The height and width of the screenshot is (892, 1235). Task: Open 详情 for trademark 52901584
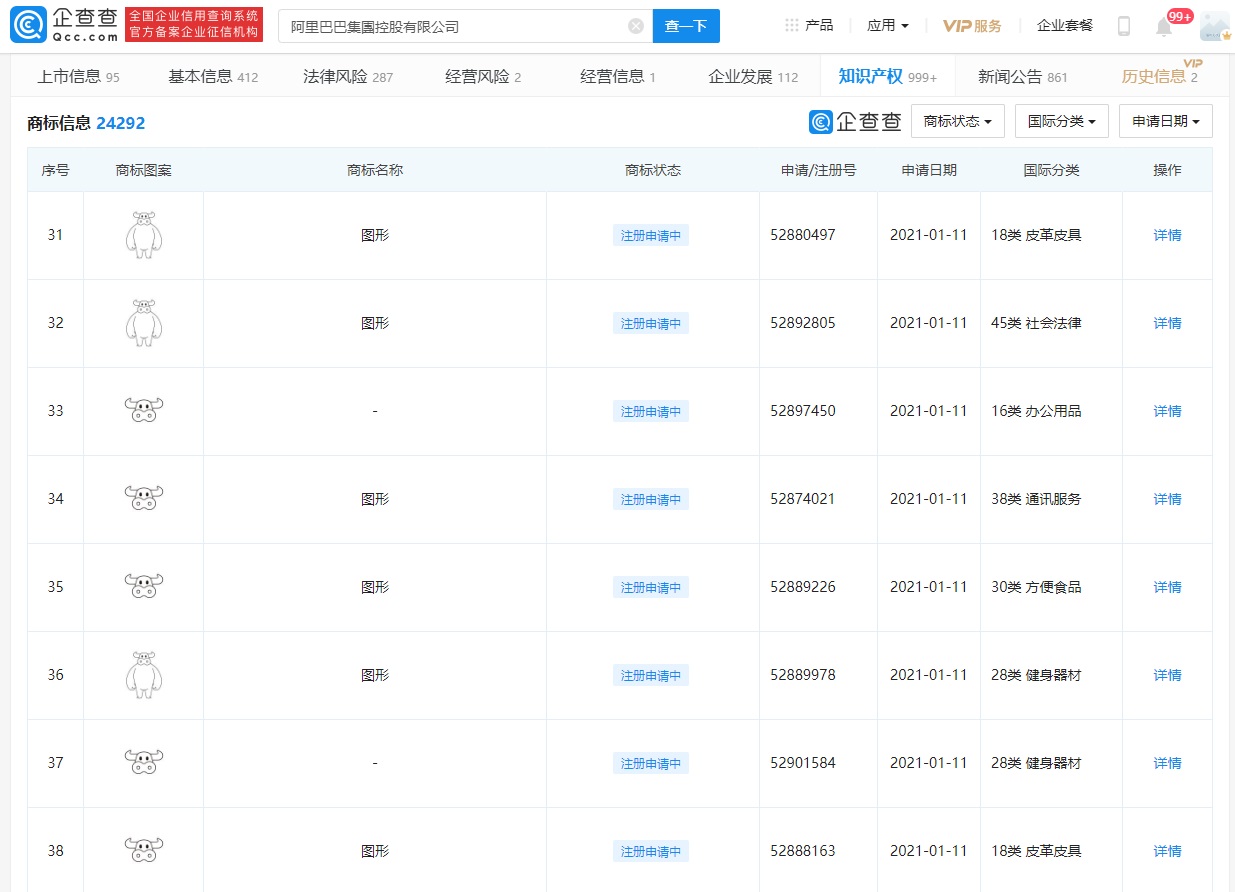1167,763
